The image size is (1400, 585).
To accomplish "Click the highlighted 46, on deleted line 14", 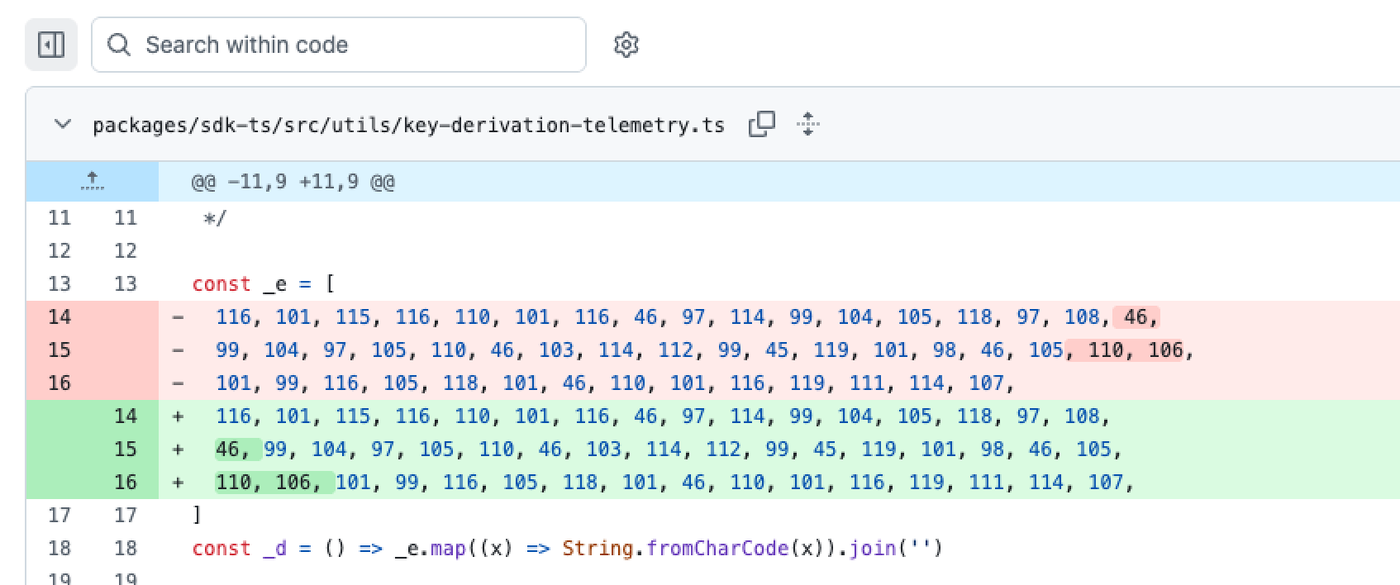I will coord(1137,317).
